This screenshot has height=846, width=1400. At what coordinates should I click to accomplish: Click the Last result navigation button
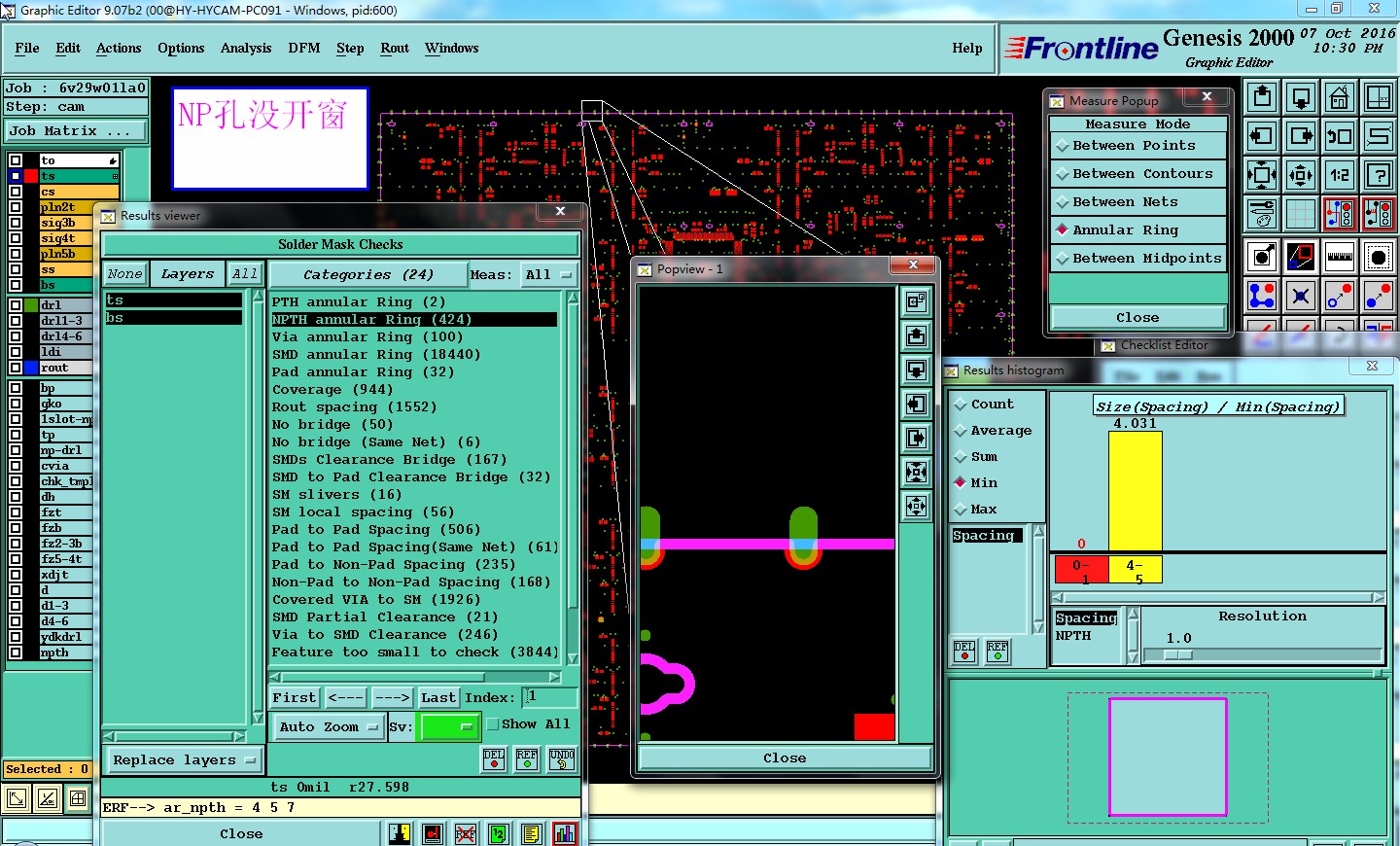pyautogui.click(x=437, y=698)
